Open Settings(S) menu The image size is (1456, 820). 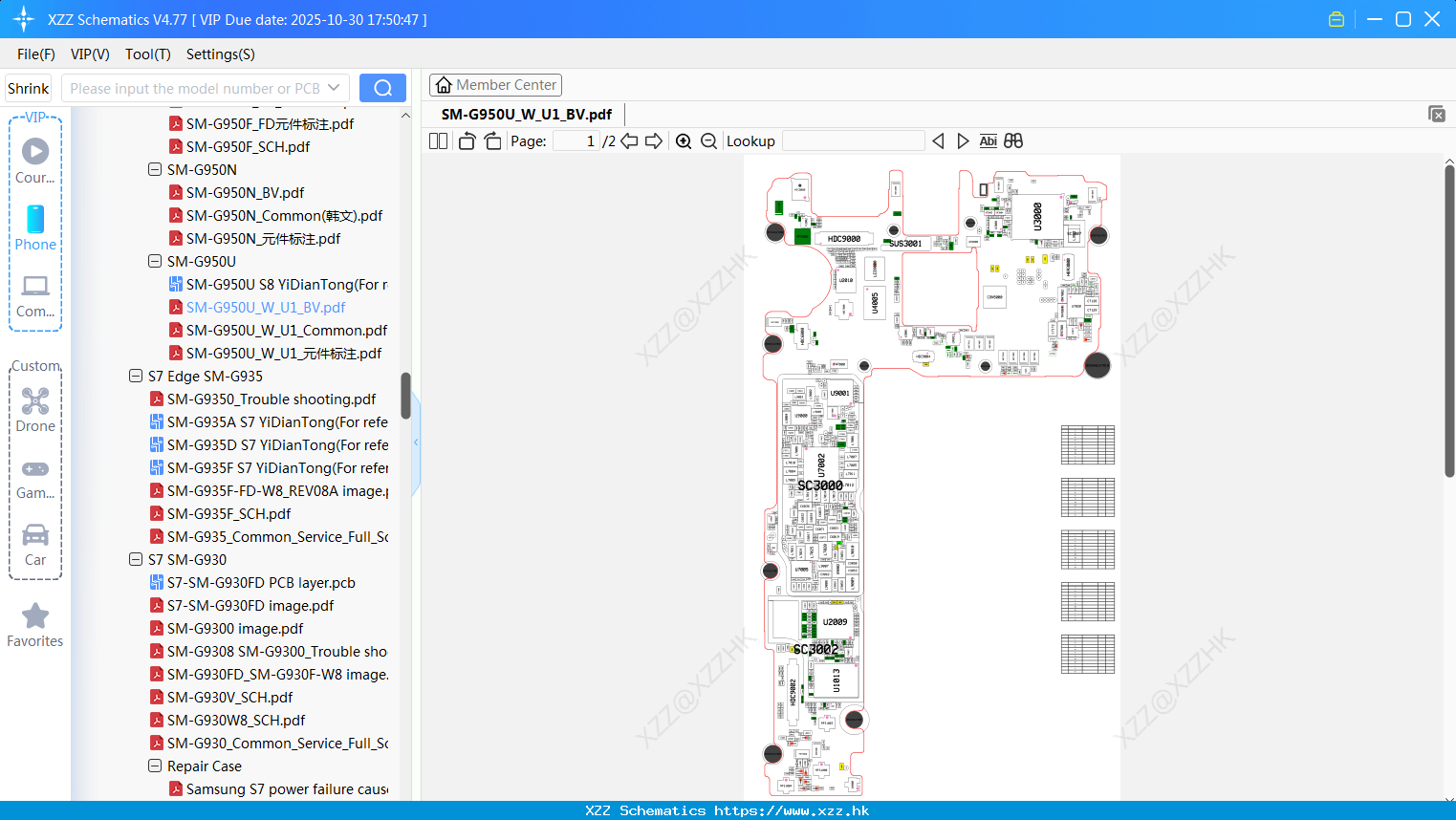coord(221,54)
